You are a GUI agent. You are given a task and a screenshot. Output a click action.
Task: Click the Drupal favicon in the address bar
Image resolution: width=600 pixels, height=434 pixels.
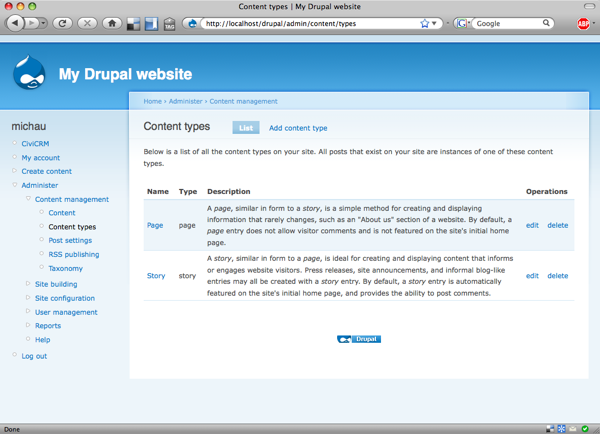click(192, 23)
